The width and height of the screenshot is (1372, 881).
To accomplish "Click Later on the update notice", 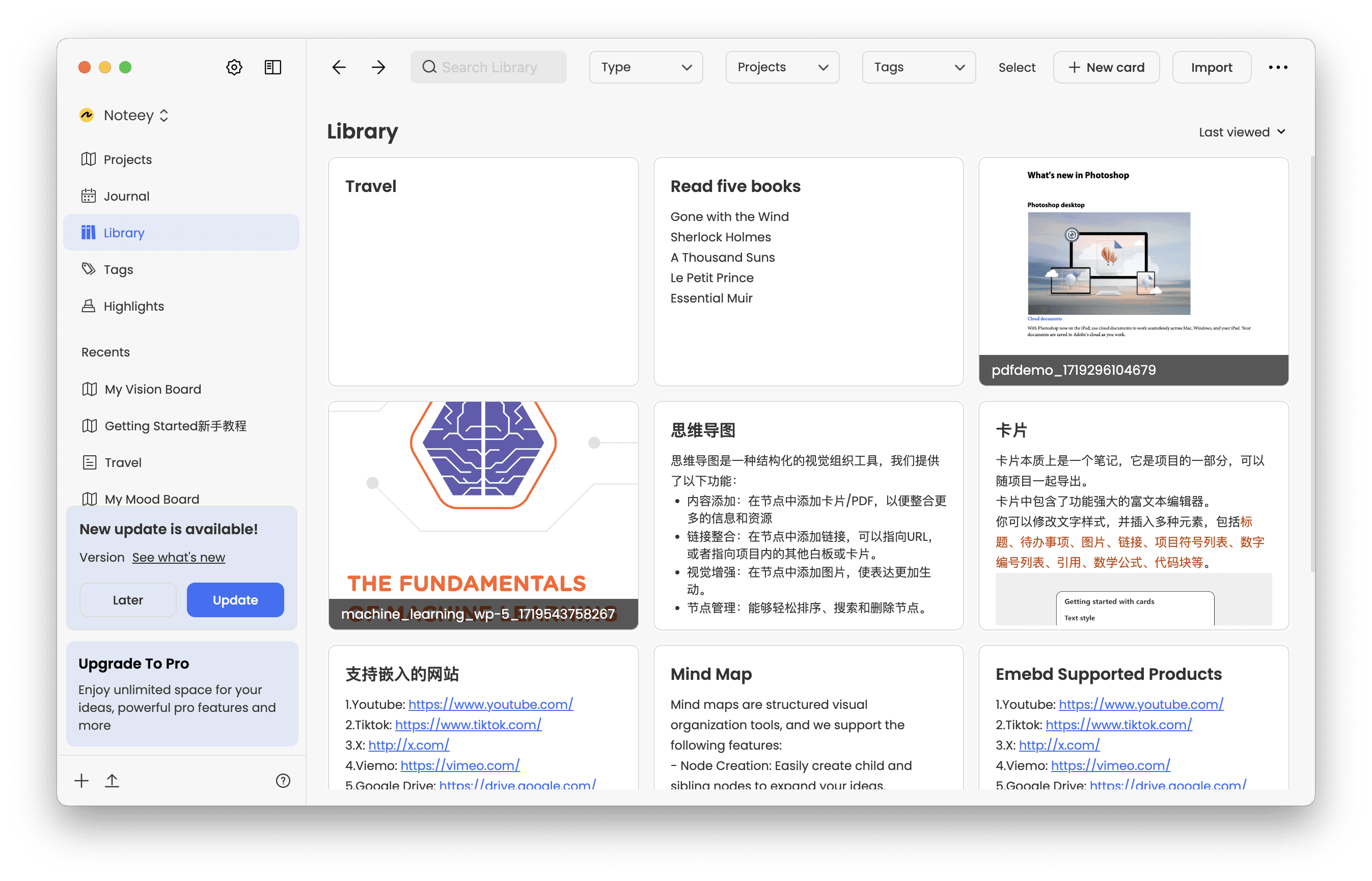I will pos(128,599).
